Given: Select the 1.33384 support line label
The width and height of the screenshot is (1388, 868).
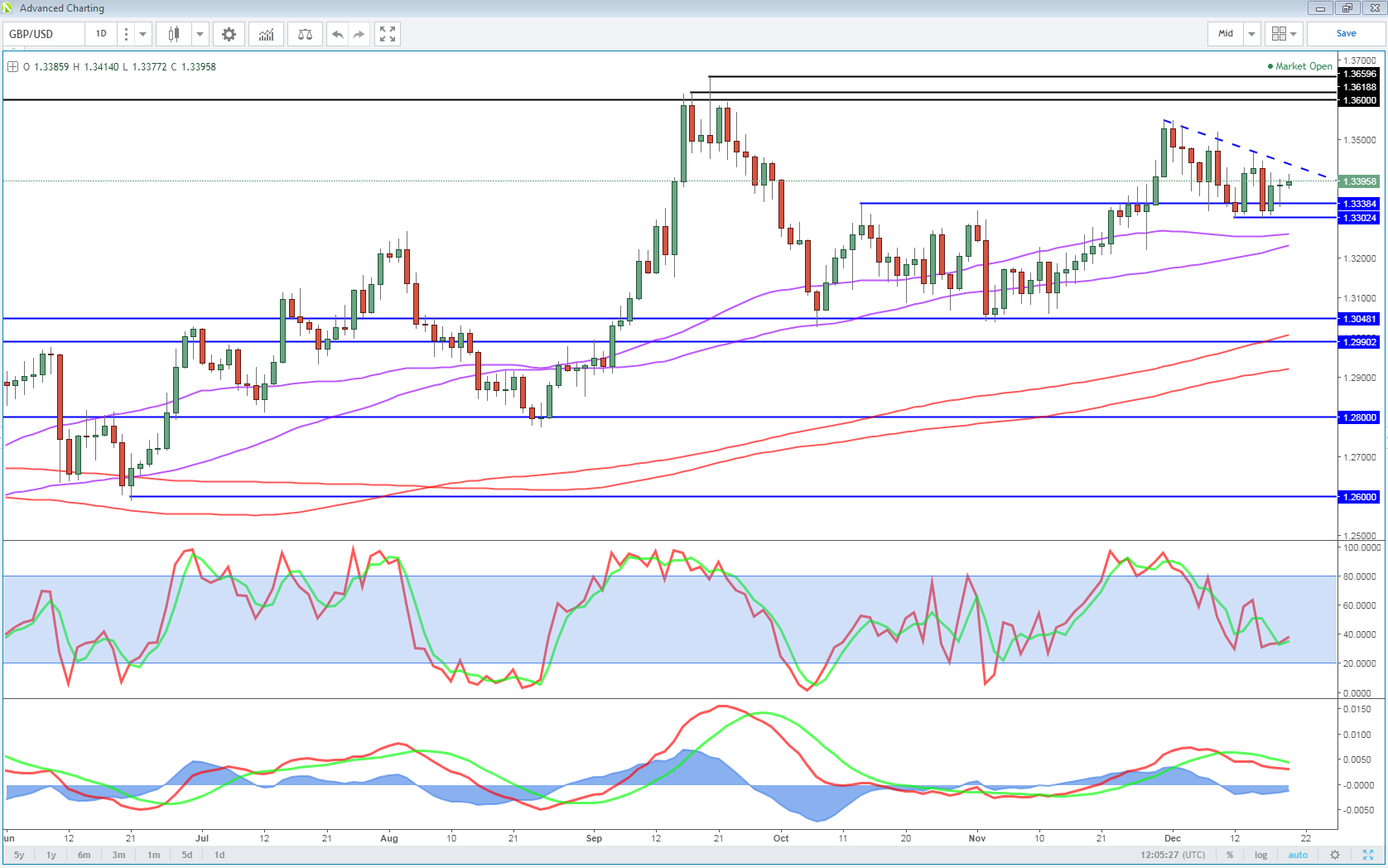Looking at the screenshot, I should click(x=1359, y=204).
